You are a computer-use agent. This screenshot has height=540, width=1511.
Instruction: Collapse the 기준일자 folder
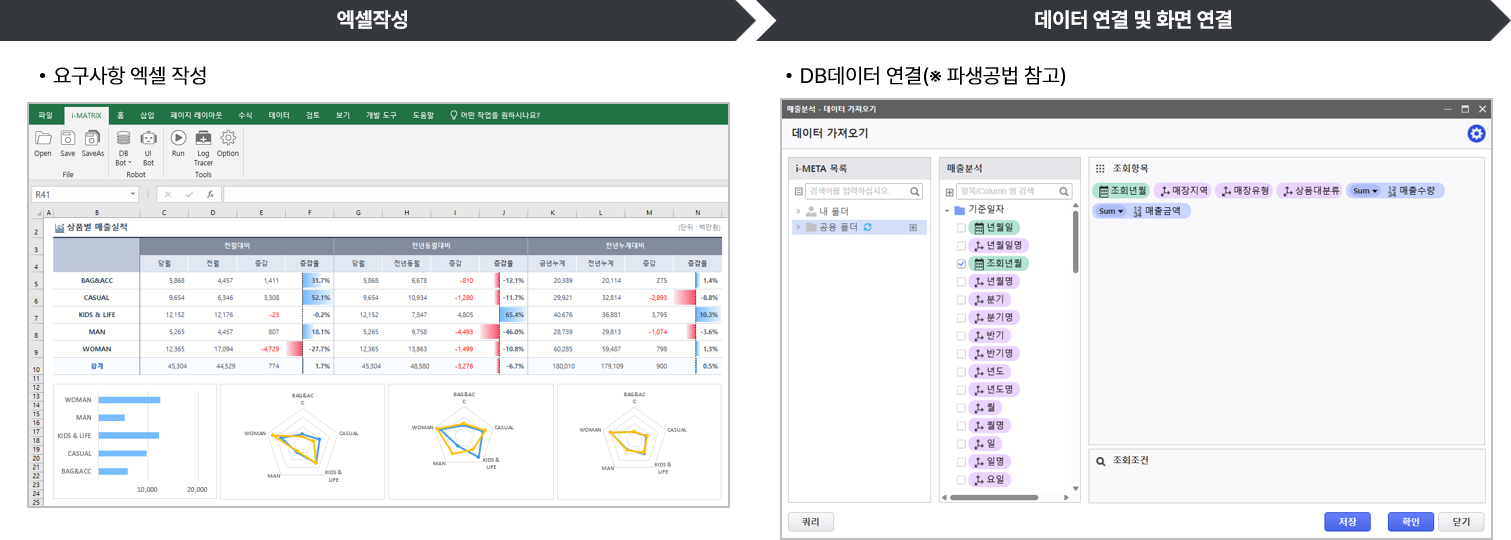pos(947,210)
